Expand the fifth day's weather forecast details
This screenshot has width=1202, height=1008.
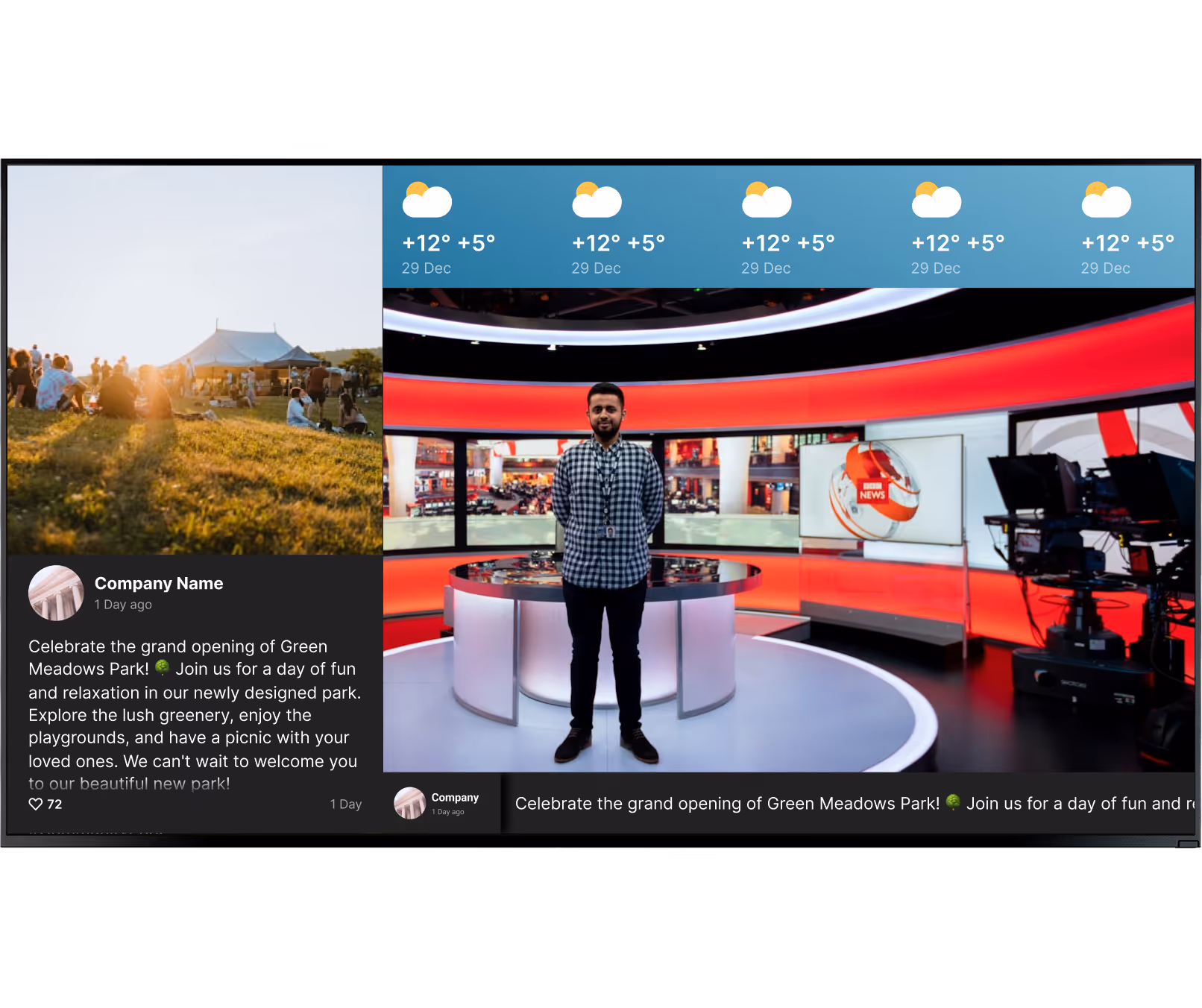coord(1107,227)
